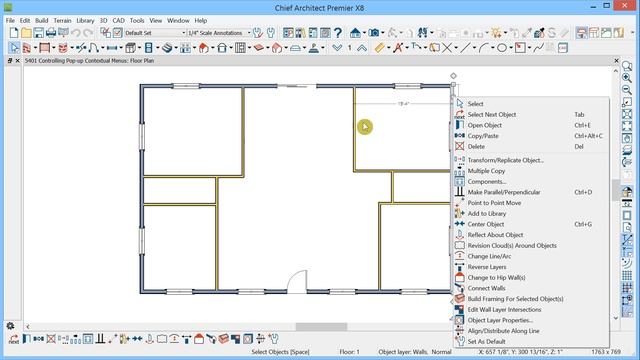Activate the Select Objects arrow tool
This screenshot has width=640, height=360.
(x=14, y=48)
